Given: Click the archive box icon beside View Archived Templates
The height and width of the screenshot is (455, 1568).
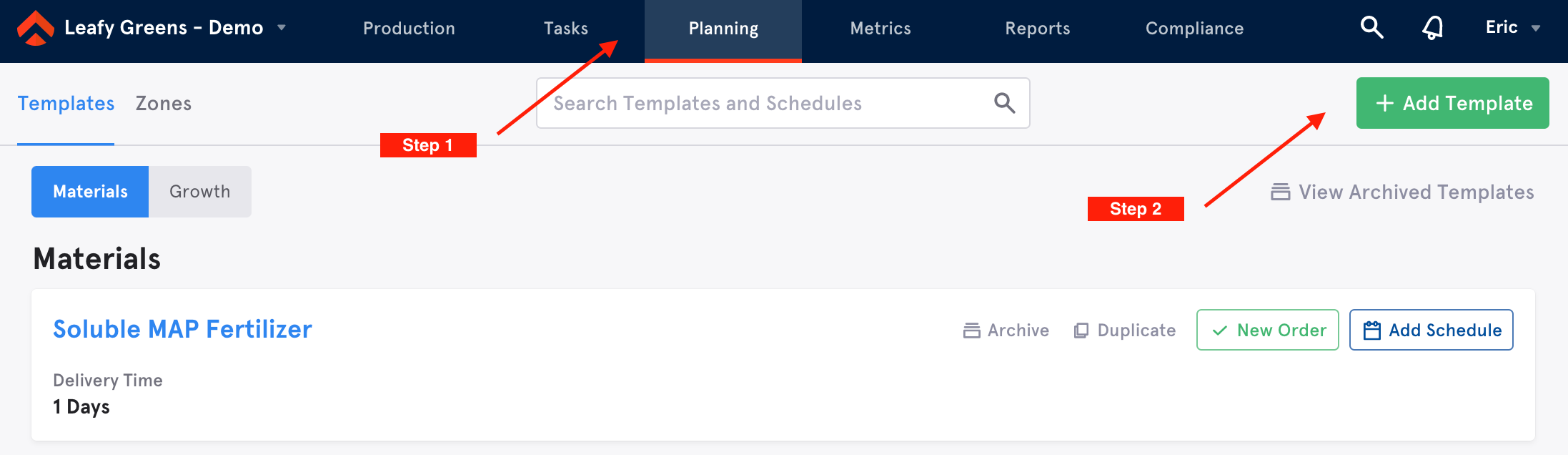Looking at the screenshot, I should click(1281, 192).
